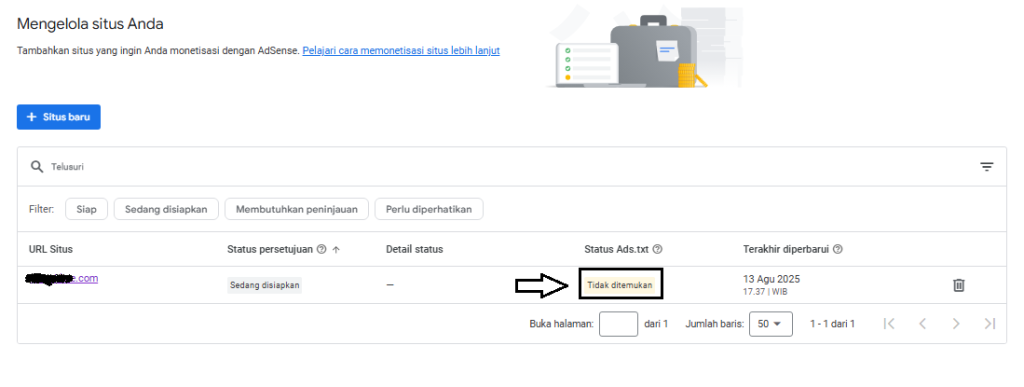Click the URL Situs column header
This screenshot has height=387, width=1024.
[51, 249]
